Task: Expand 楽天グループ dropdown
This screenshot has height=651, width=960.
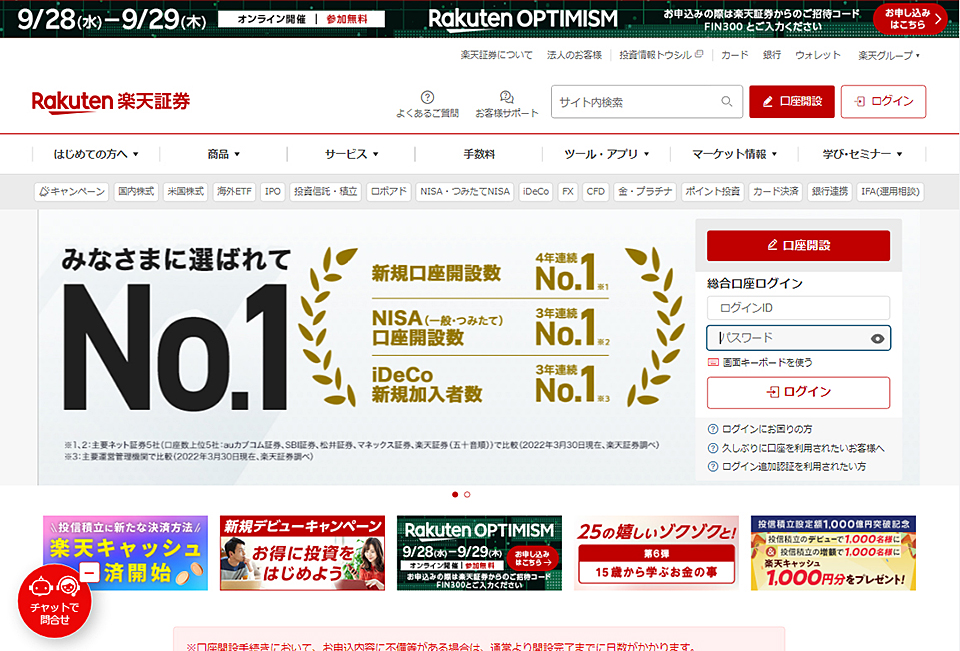Action: click(888, 55)
